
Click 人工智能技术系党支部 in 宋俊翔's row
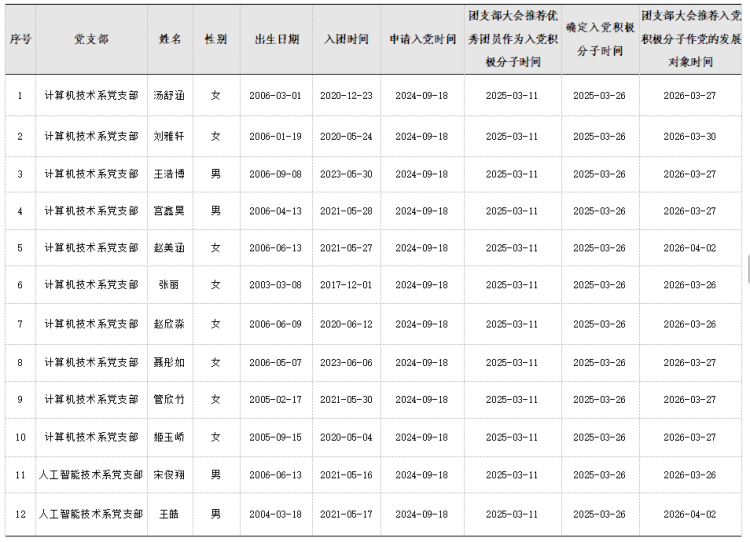point(91,475)
